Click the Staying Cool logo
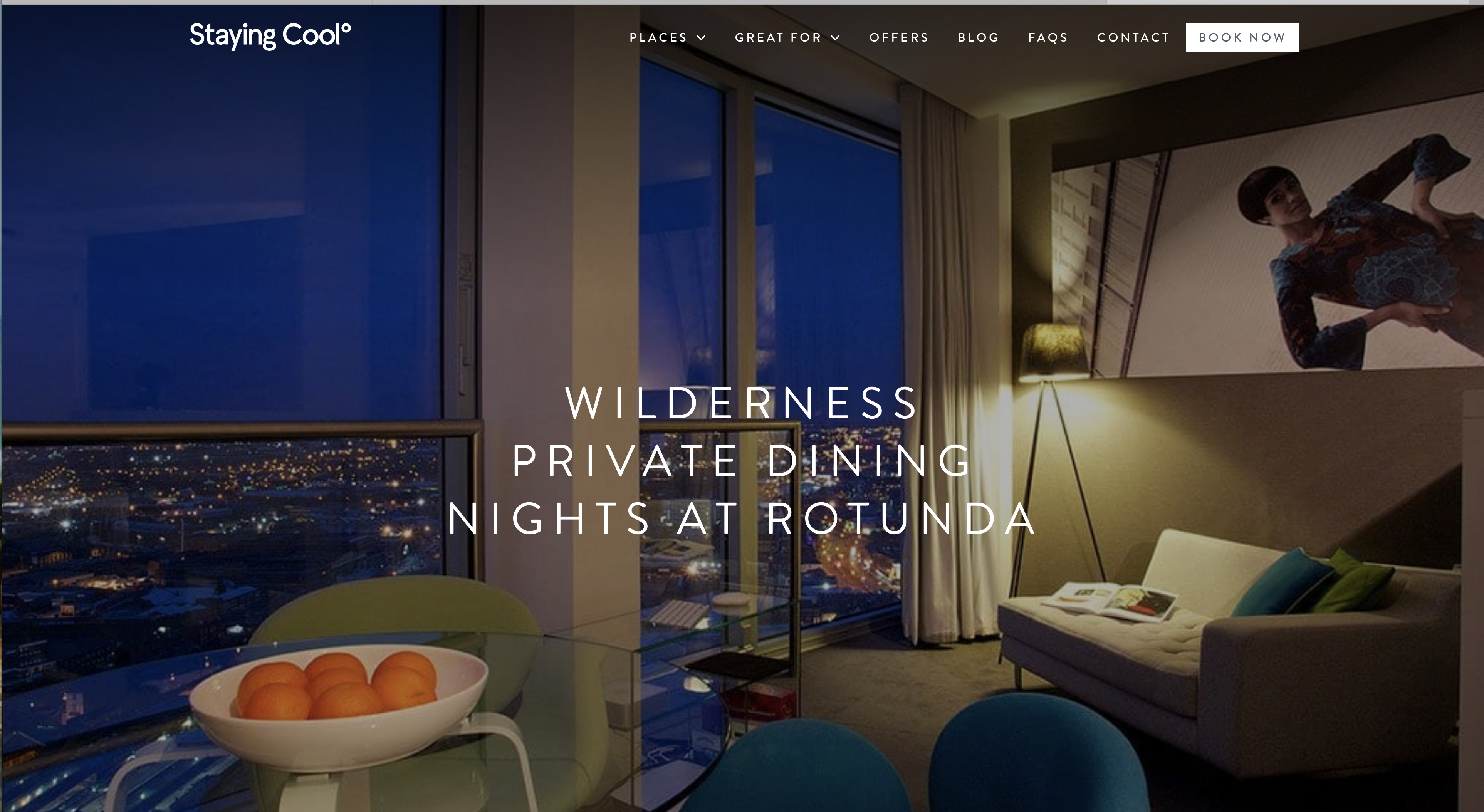This screenshot has width=1484, height=812. point(270,36)
